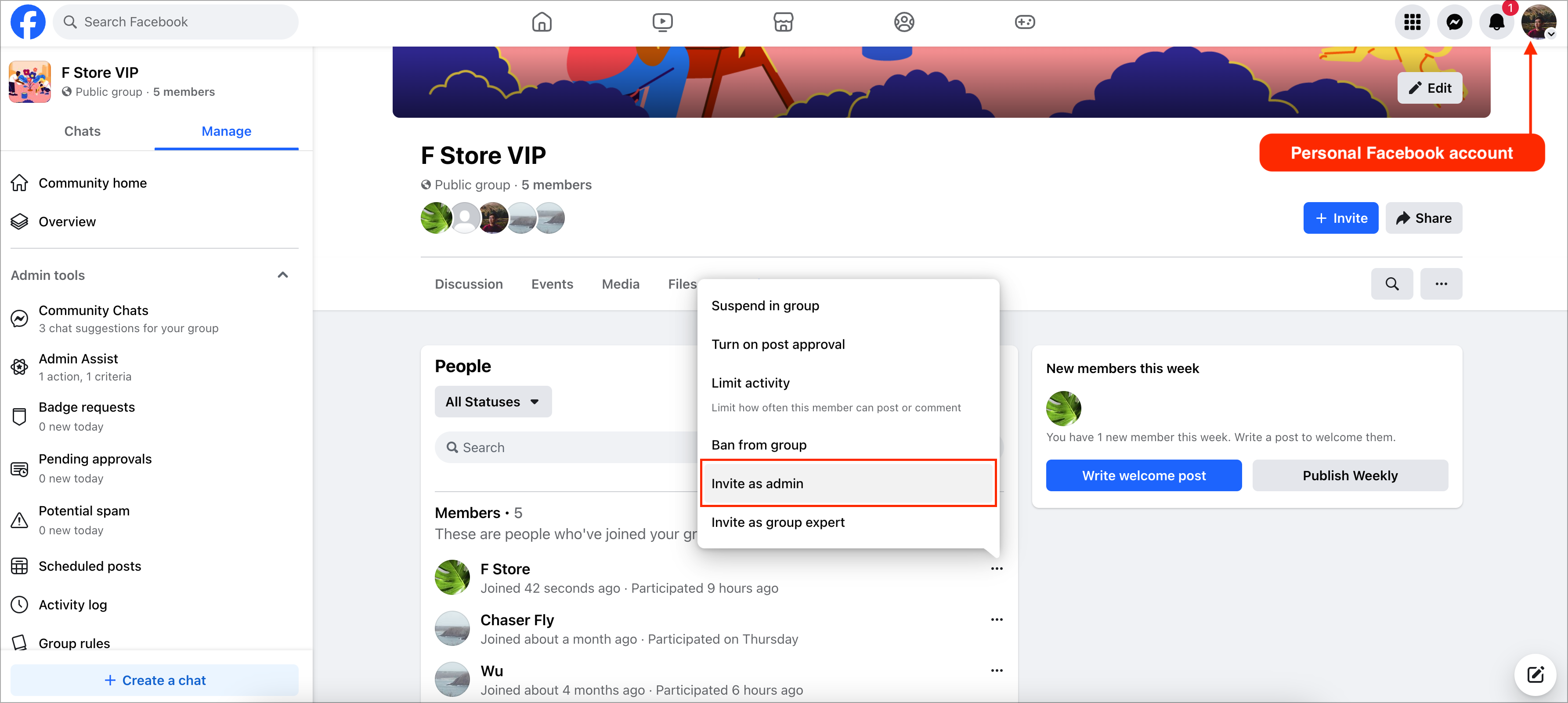Open F Store member options ellipsis
The image size is (1568, 703).
click(x=997, y=569)
